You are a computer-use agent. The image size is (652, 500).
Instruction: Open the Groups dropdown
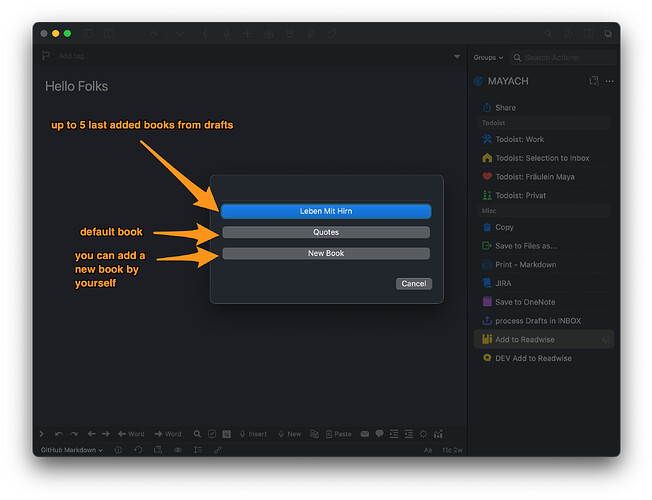[488, 57]
